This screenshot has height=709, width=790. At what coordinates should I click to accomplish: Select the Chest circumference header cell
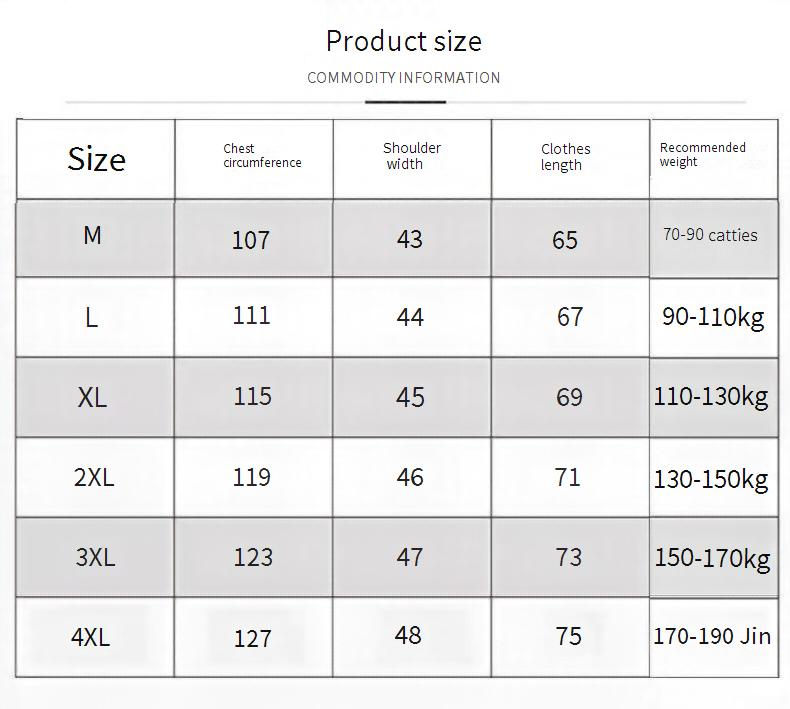(261, 156)
